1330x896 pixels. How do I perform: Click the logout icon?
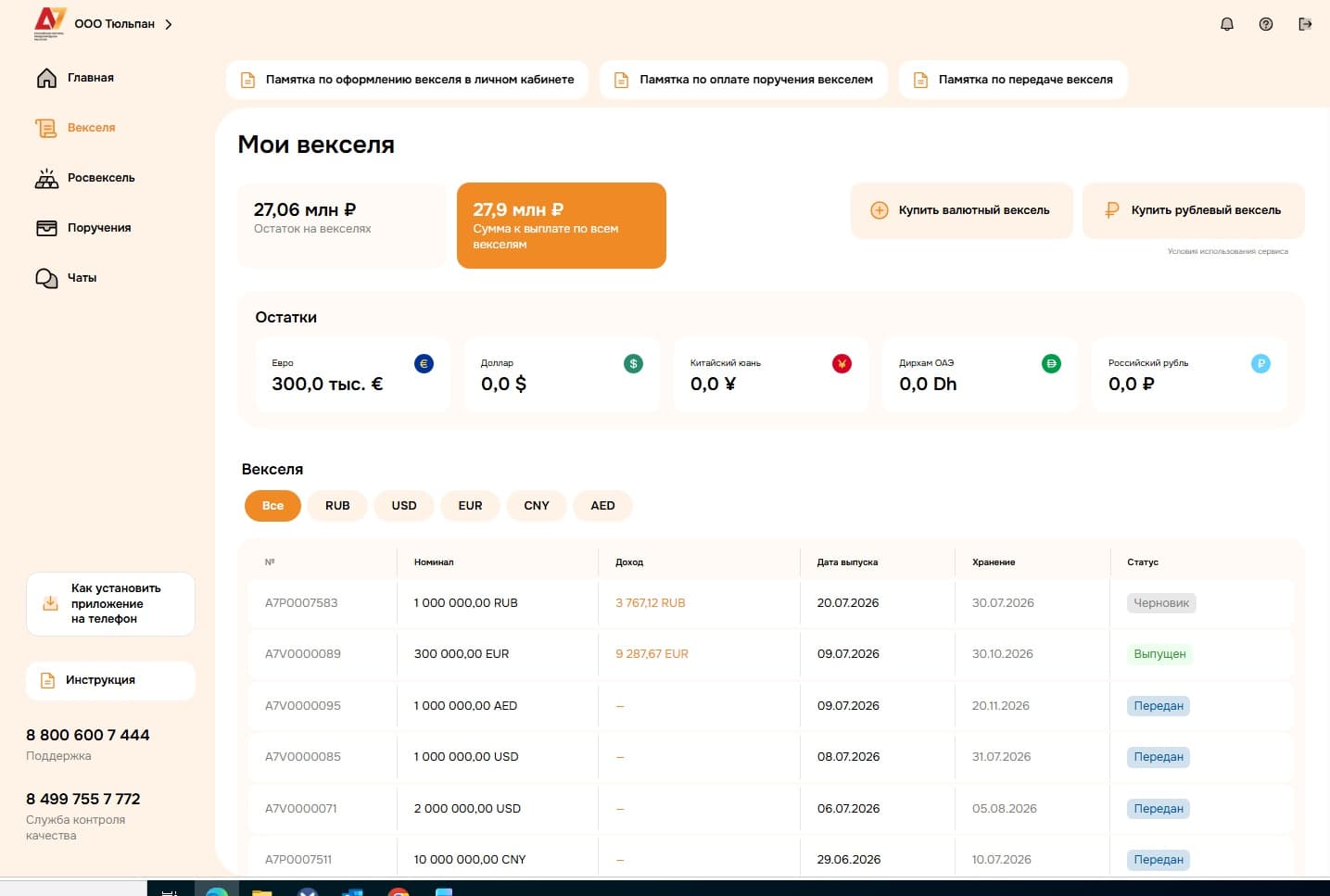point(1305,24)
